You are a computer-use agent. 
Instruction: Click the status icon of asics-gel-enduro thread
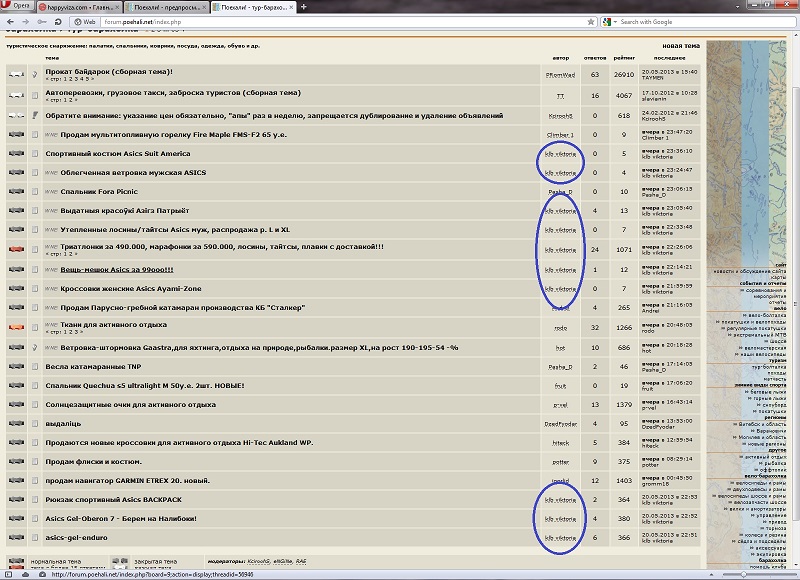(16, 537)
